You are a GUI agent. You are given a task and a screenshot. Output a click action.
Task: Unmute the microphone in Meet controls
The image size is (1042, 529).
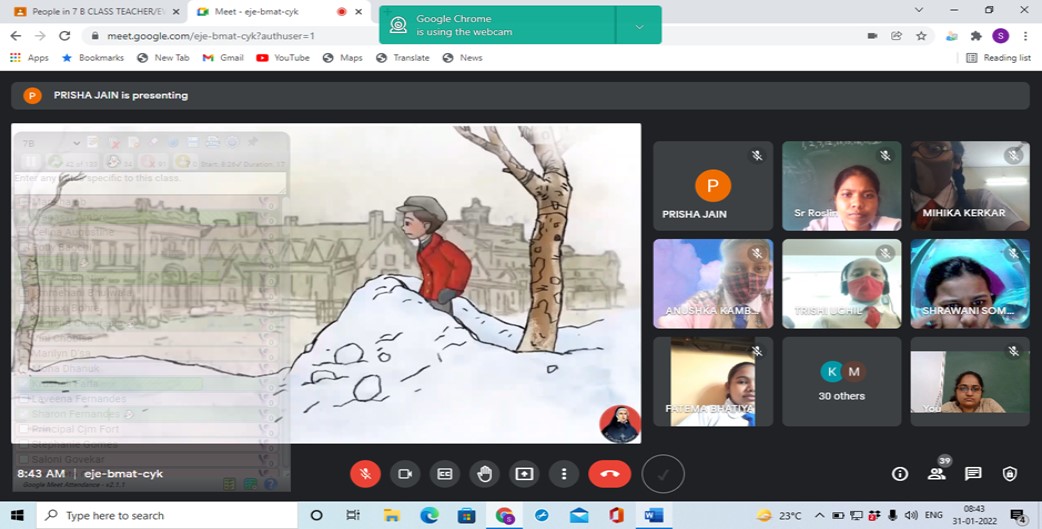[365, 474]
